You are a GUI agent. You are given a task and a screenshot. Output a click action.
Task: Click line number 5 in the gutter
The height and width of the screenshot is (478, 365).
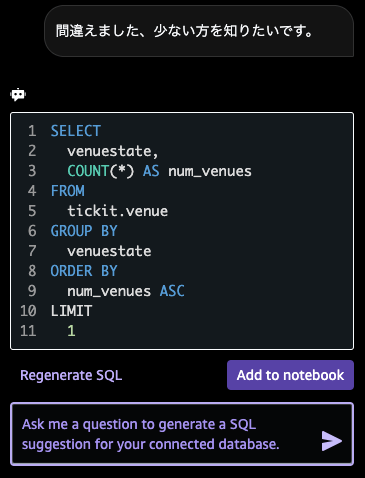[x=32, y=211]
